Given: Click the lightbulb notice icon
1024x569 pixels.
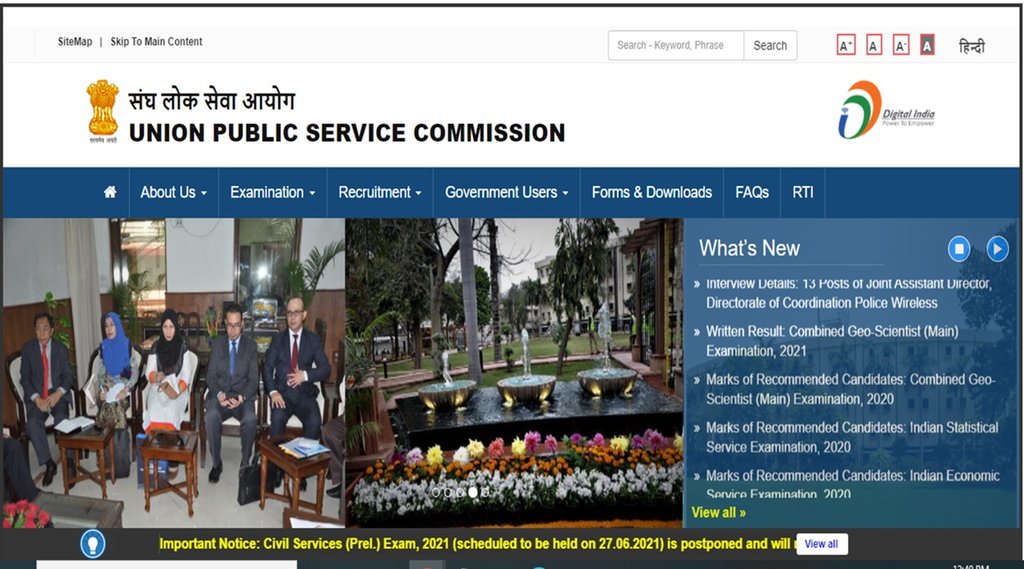Looking at the screenshot, I should (x=93, y=544).
